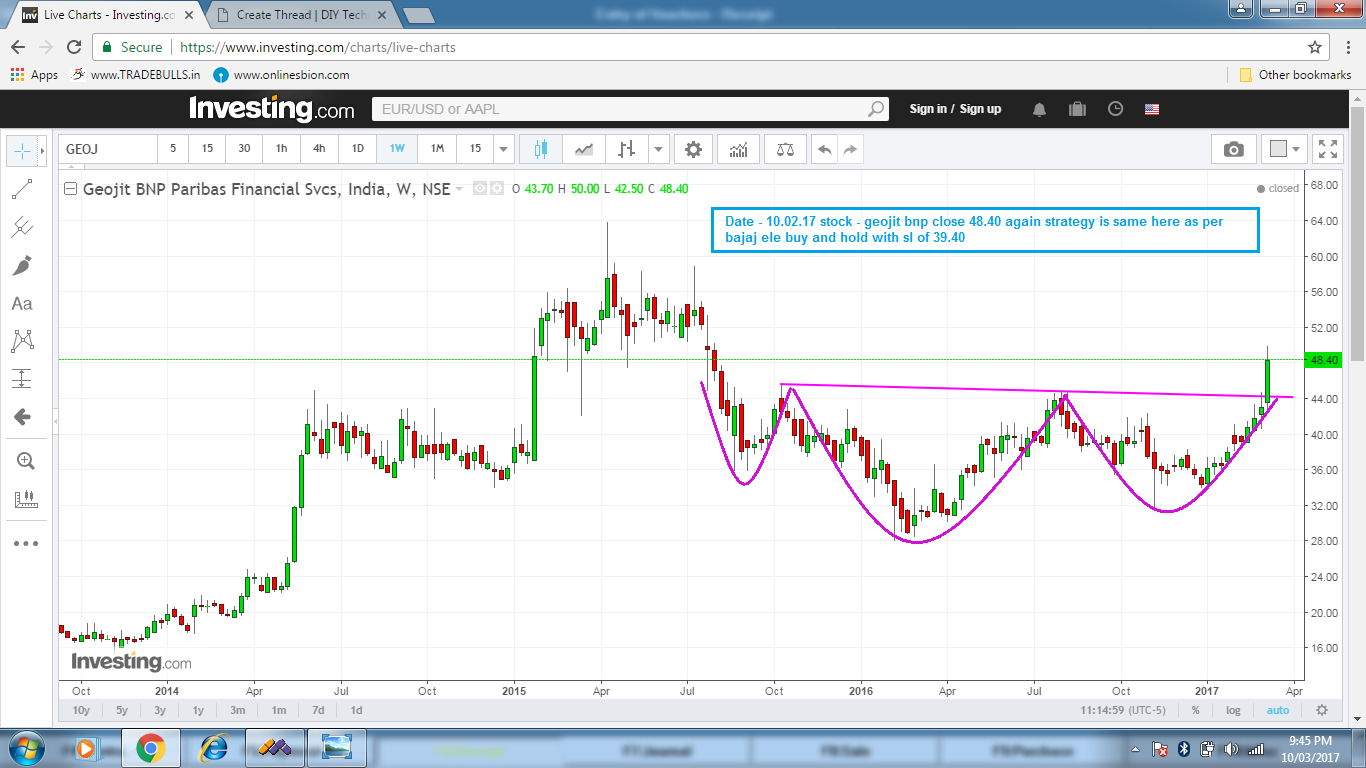Open the layout selector square dropdown
Viewport: 1366px width, 768px height.
pos(1285,149)
